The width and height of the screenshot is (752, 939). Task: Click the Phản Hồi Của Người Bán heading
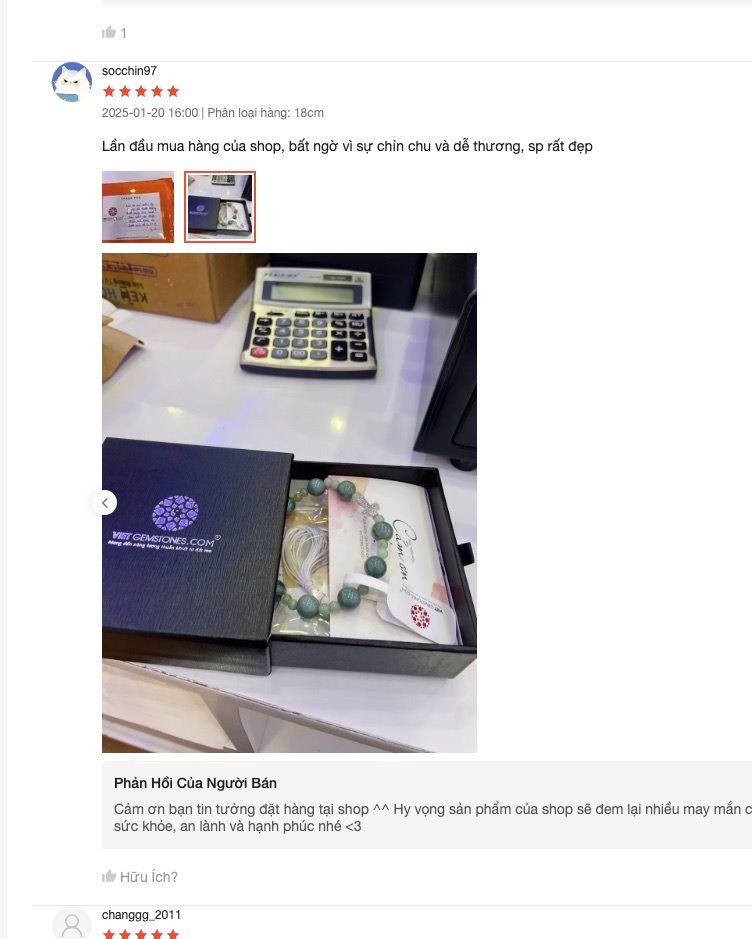pos(195,783)
